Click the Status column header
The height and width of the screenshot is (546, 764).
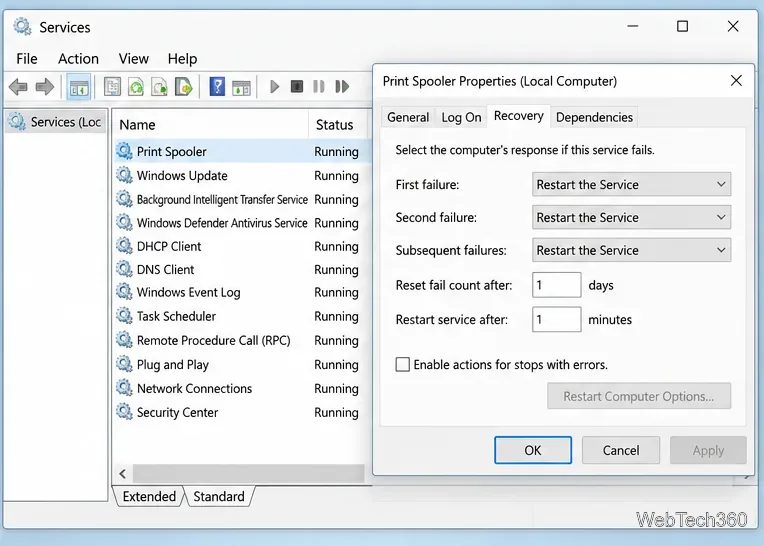[x=340, y=125]
